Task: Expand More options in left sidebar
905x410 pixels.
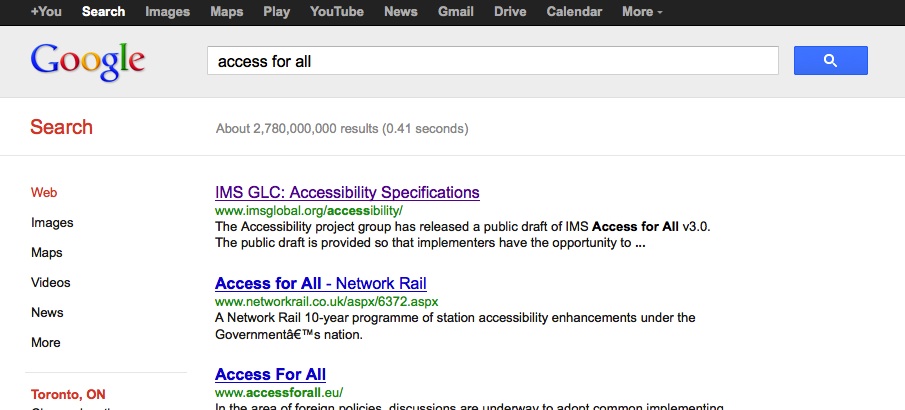Action: [46, 342]
